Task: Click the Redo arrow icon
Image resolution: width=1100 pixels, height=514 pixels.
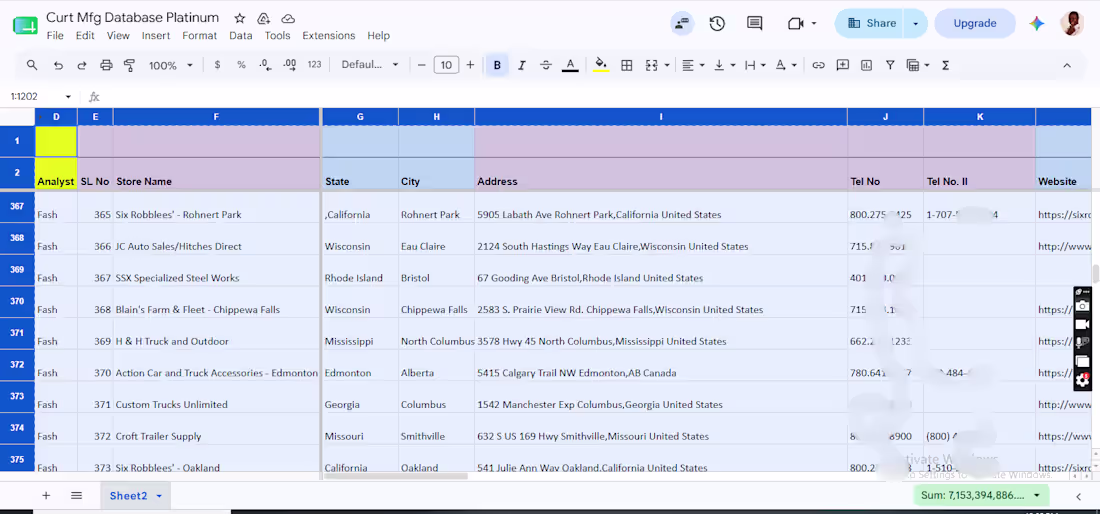Action: coord(81,65)
